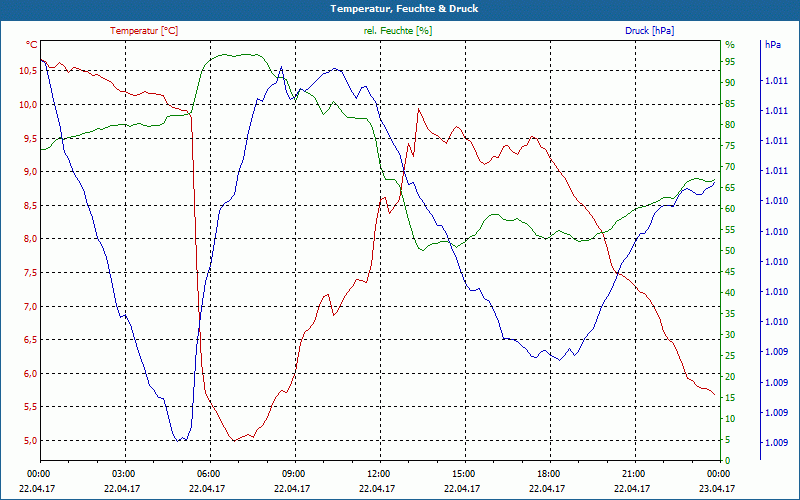Image resolution: width=800 pixels, height=500 pixels.
Task: Click the 20 tick on the green humidity axis
Action: coord(730,377)
